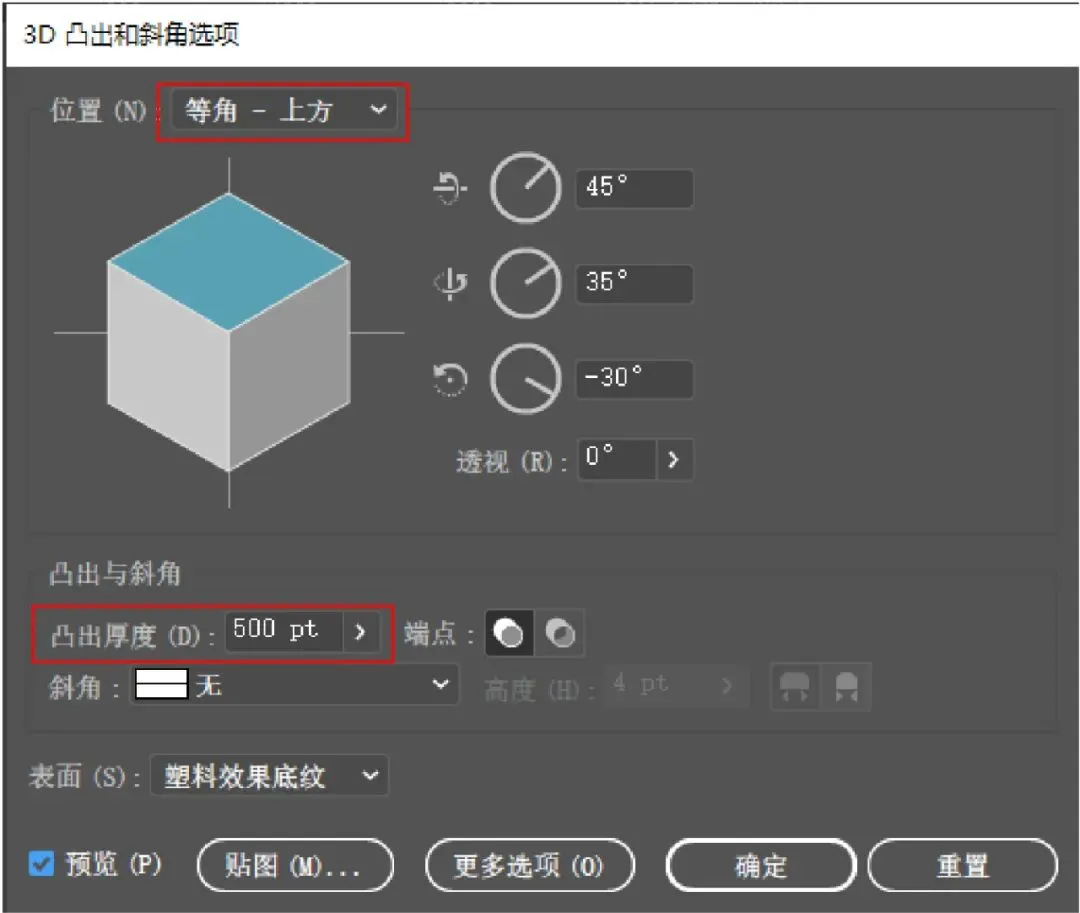Turn off cap for hollow appearance
This screenshot has height=913, width=1080.
(560, 635)
